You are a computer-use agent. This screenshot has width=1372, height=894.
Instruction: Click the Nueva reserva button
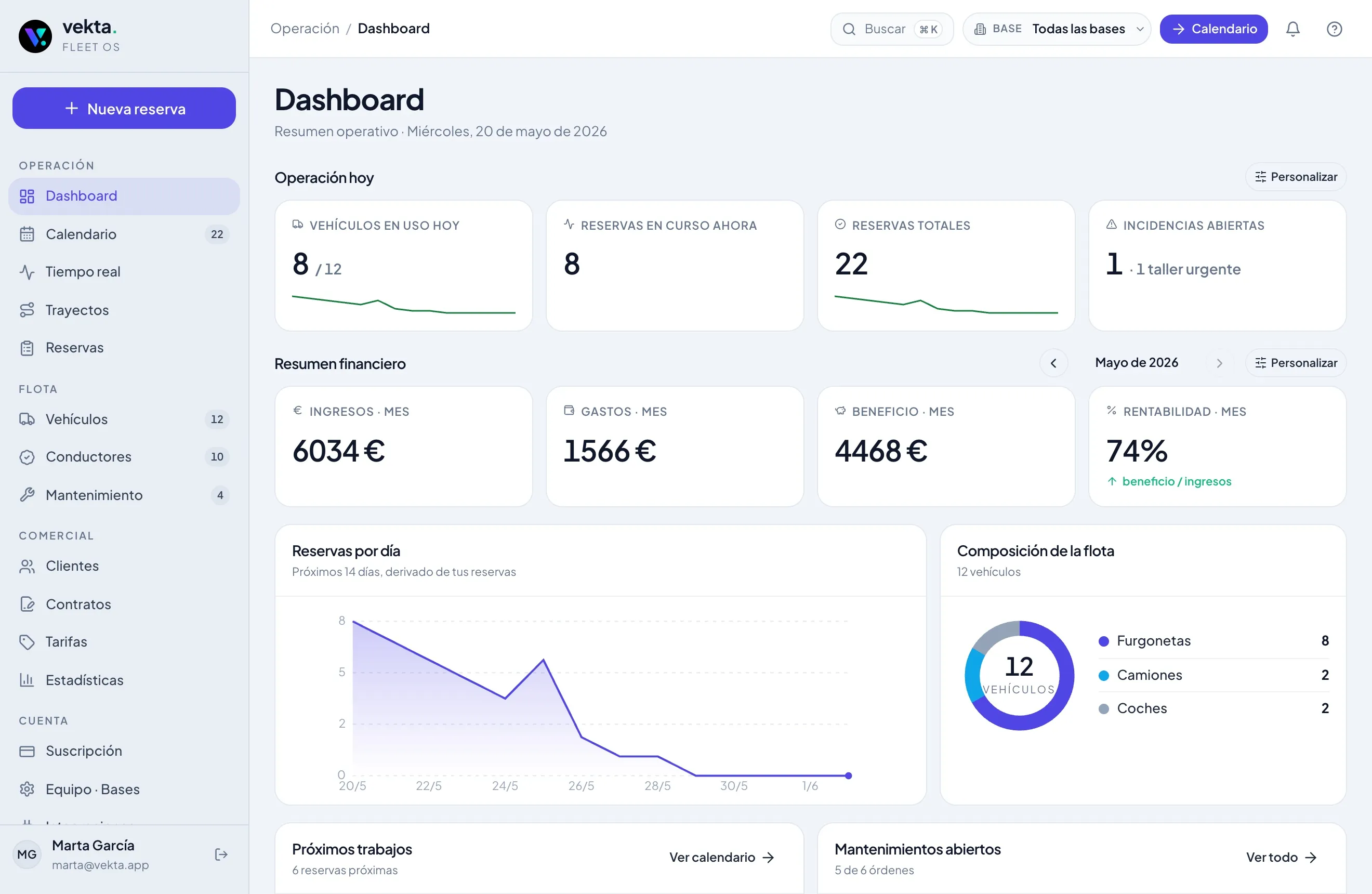[124, 108]
